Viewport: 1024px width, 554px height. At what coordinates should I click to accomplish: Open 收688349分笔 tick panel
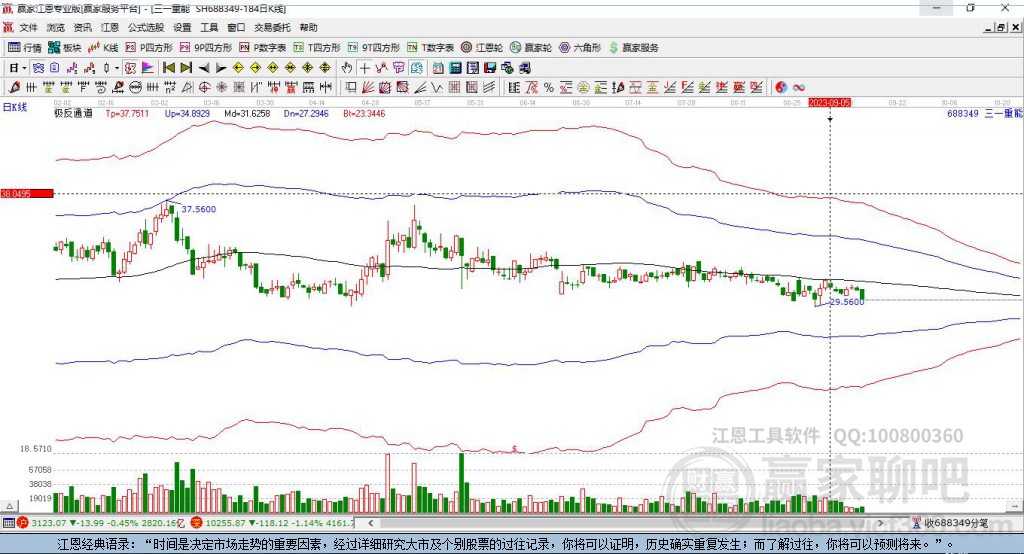click(950, 523)
